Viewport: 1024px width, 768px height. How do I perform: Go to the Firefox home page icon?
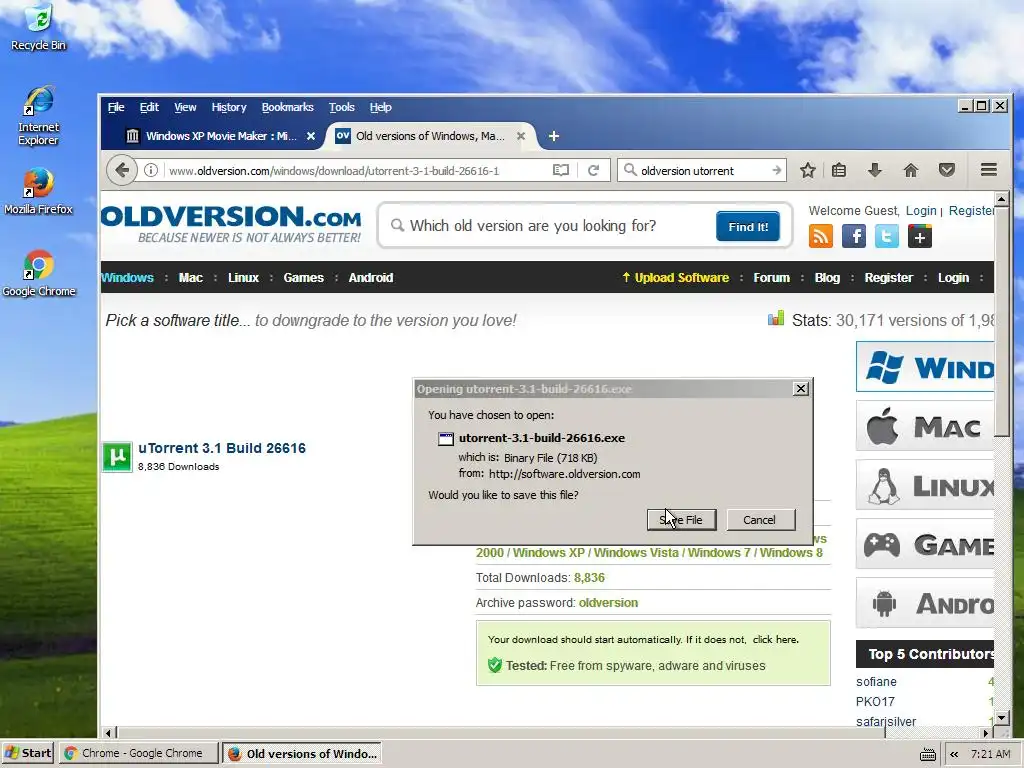point(910,170)
